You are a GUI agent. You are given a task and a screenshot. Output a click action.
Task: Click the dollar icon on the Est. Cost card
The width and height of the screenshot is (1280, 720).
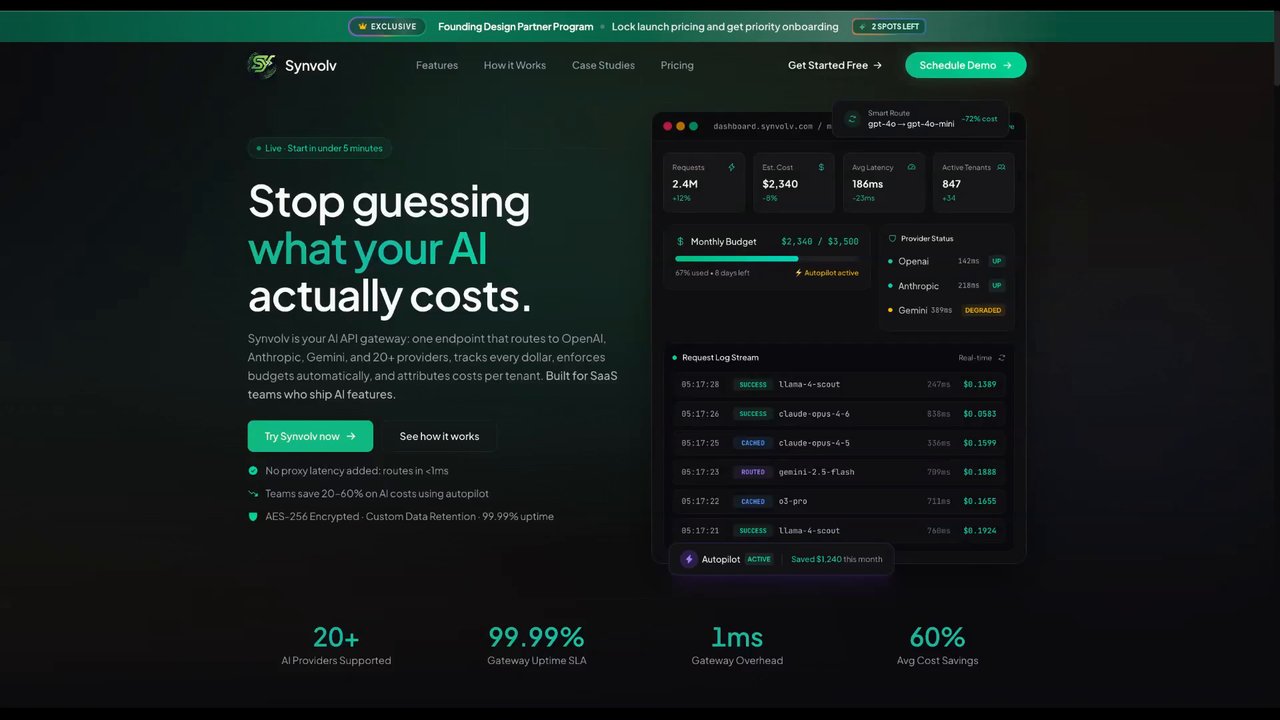coord(822,167)
